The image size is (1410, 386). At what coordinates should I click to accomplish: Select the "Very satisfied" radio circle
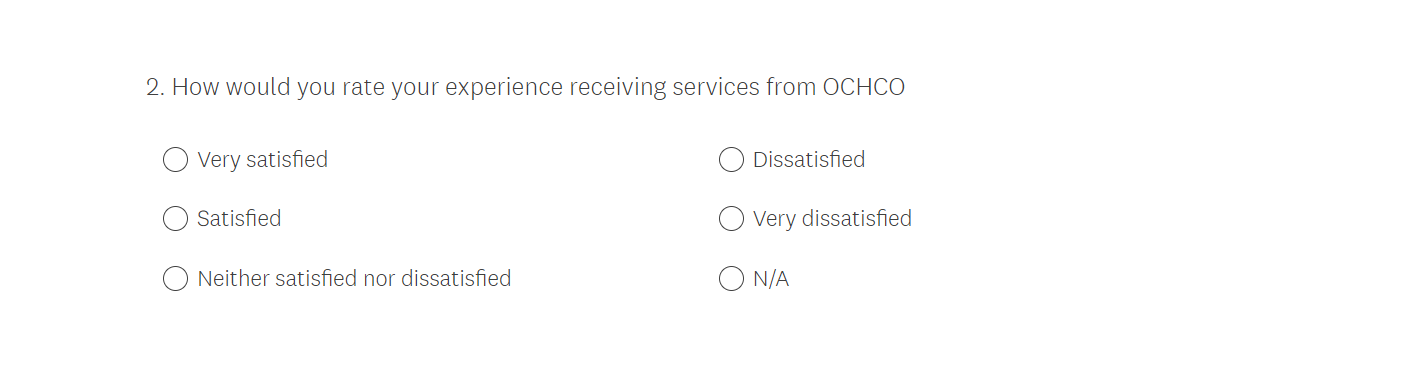(x=175, y=160)
